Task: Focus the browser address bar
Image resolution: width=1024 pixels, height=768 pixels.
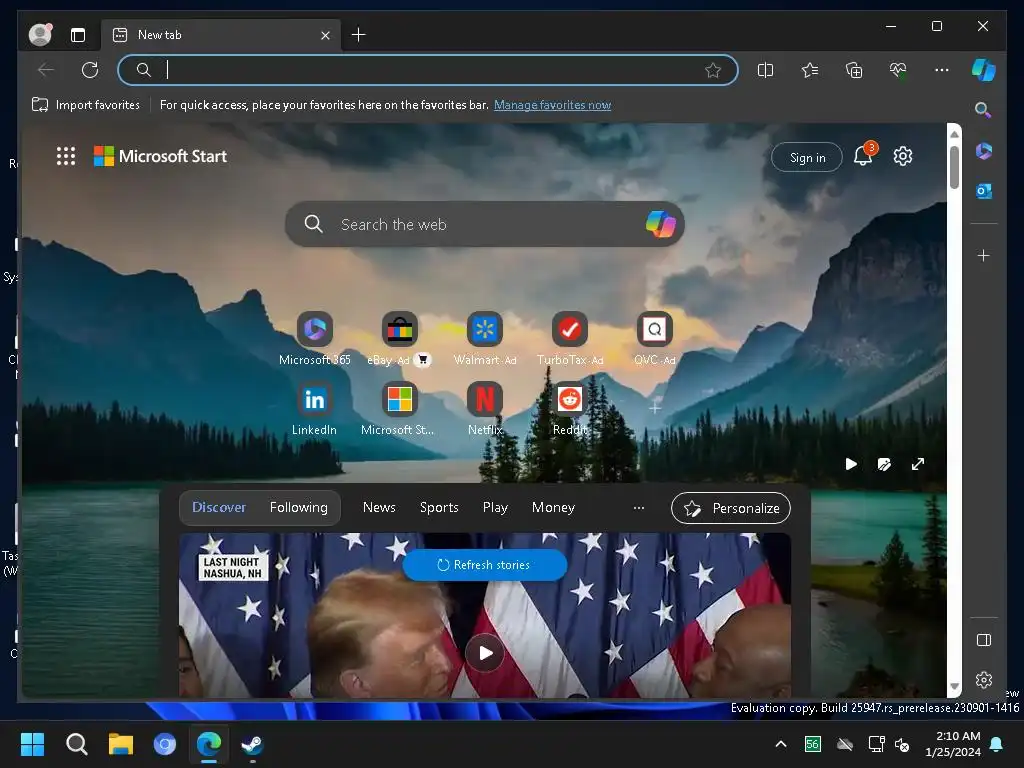Action: click(x=428, y=70)
